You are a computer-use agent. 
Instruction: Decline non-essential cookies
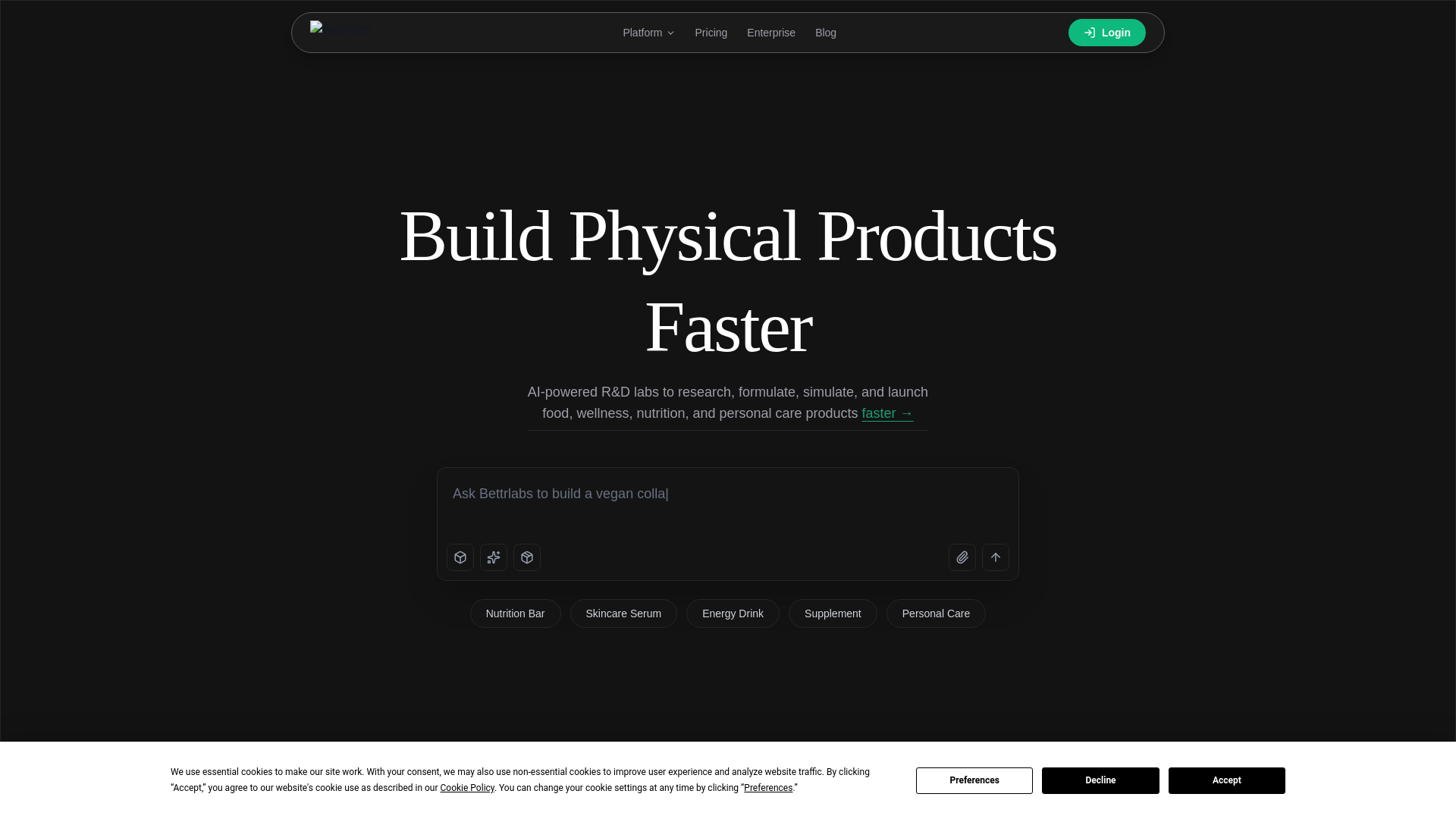1100,780
